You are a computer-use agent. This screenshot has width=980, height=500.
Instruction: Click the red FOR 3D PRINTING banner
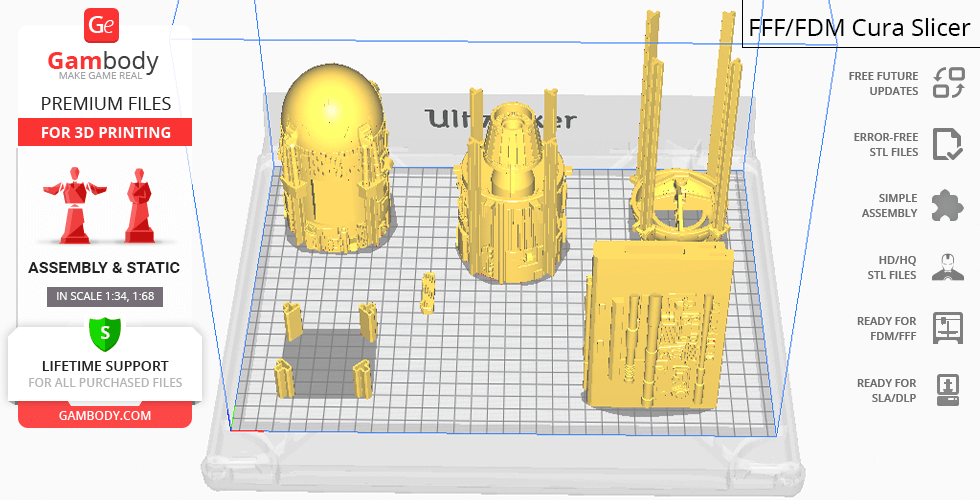pyautogui.click(x=104, y=133)
